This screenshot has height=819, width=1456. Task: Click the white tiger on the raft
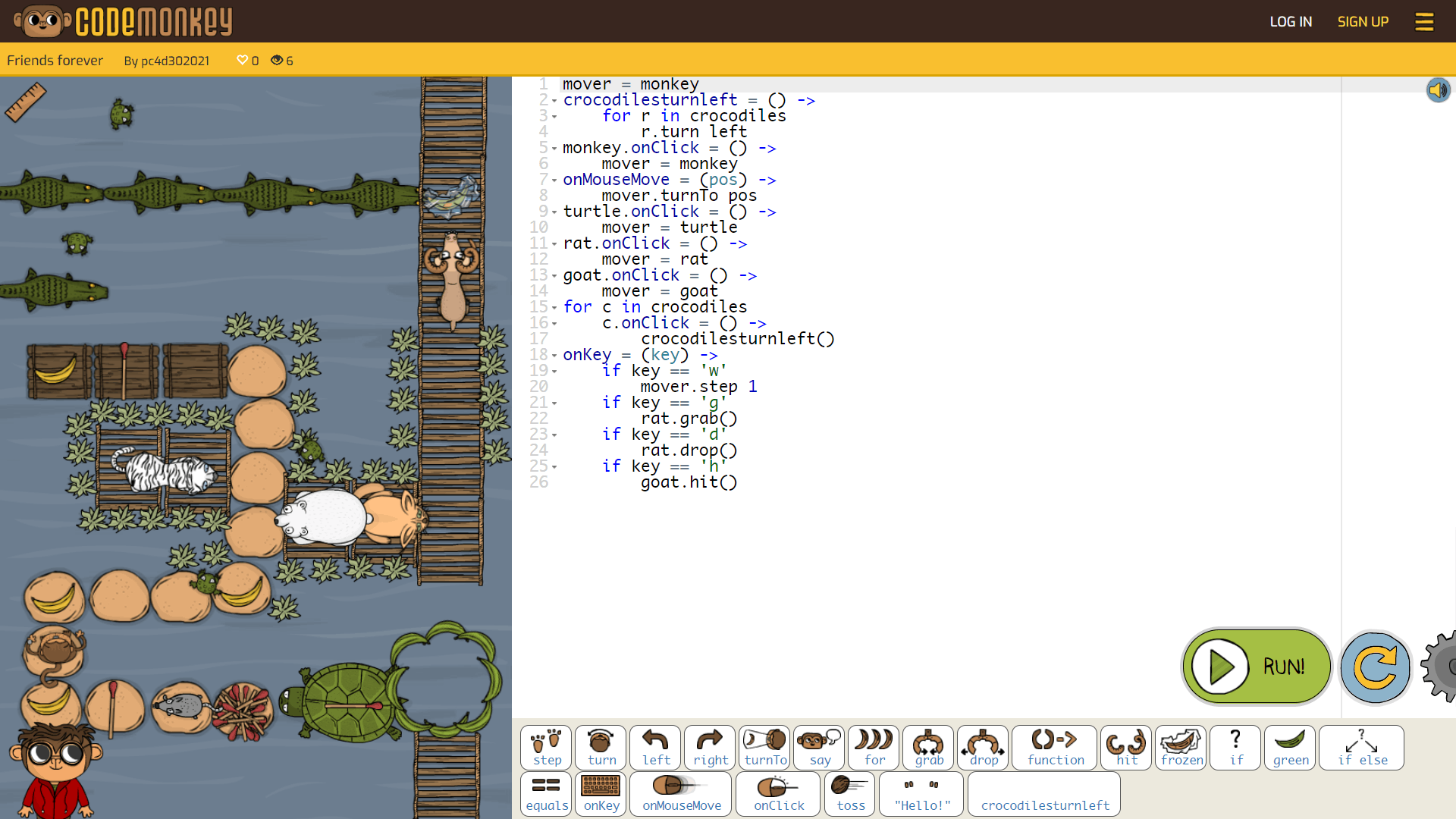click(163, 470)
